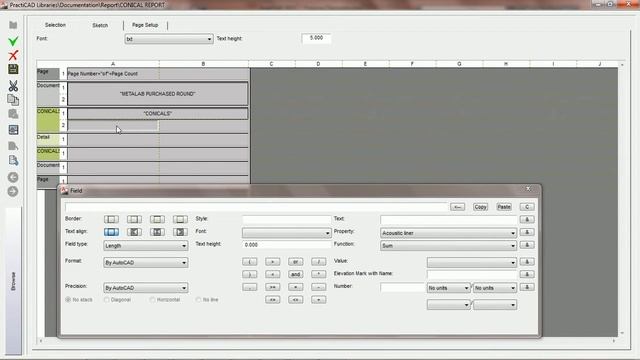
Task: Select the highlighted Text align icon
Action: coord(111,232)
